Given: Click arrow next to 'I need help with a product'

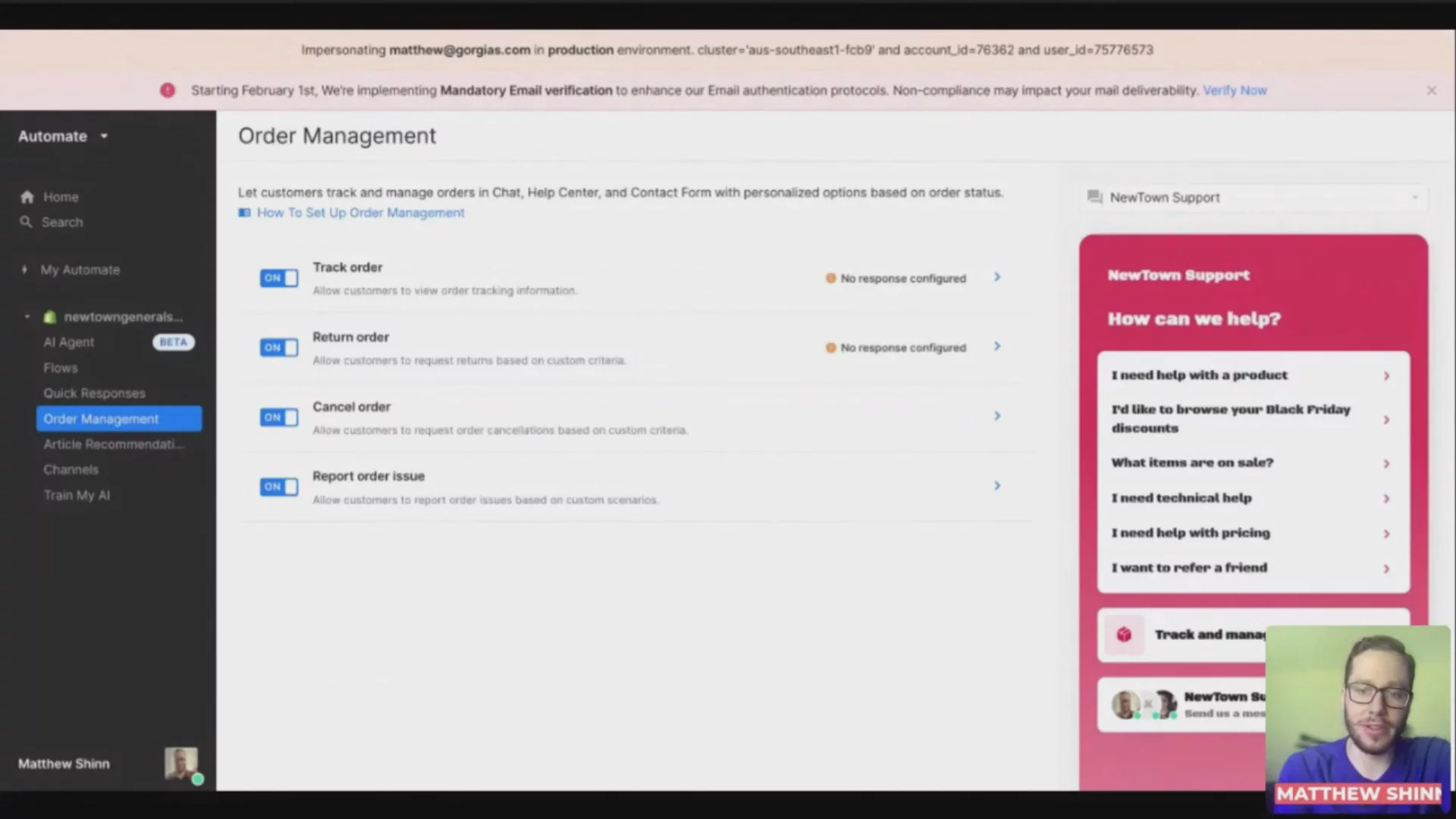Looking at the screenshot, I should (1386, 376).
